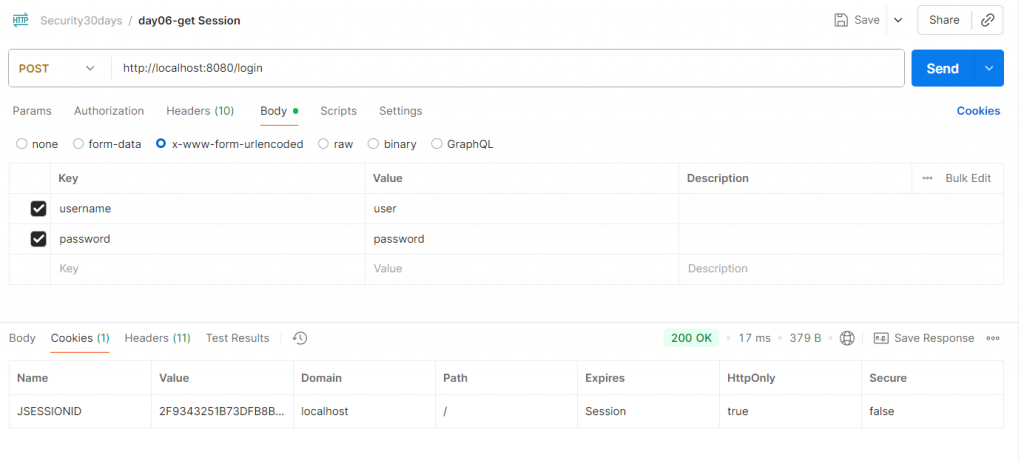Click the copy link icon beside Share
This screenshot has height=461, width=1024.
[x=986, y=20]
